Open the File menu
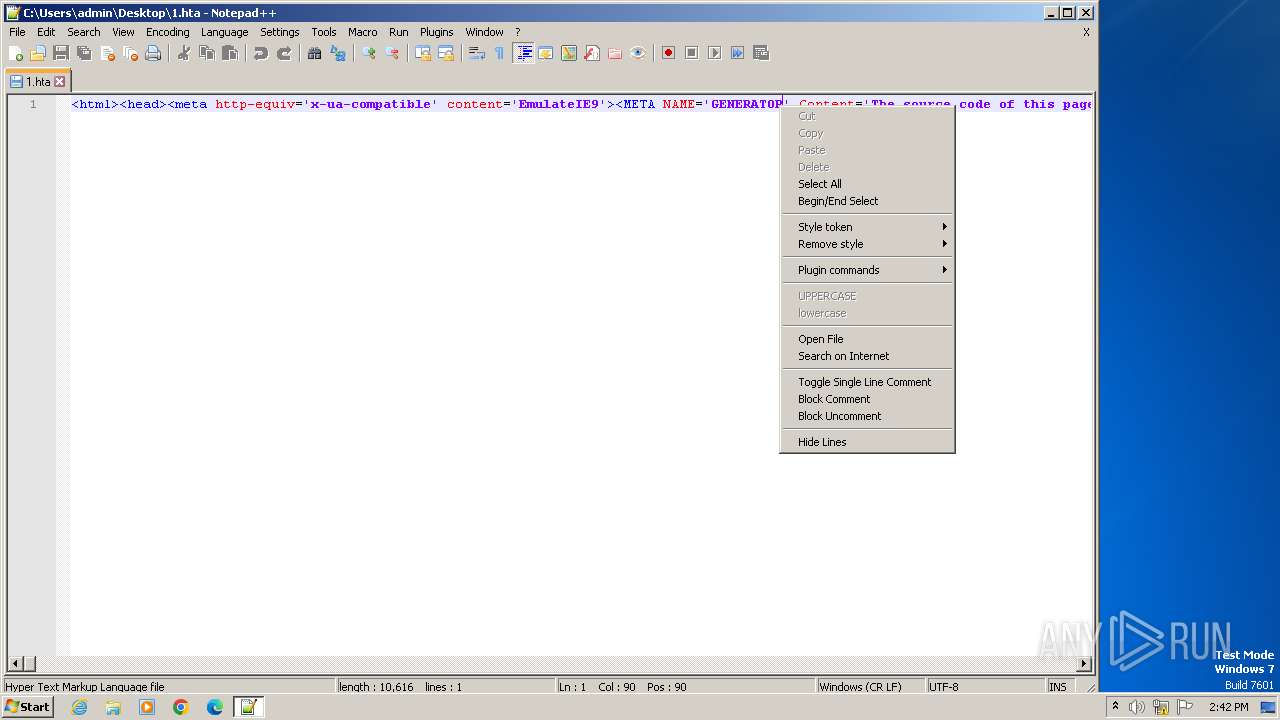This screenshot has width=1280, height=720. click(17, 32)
